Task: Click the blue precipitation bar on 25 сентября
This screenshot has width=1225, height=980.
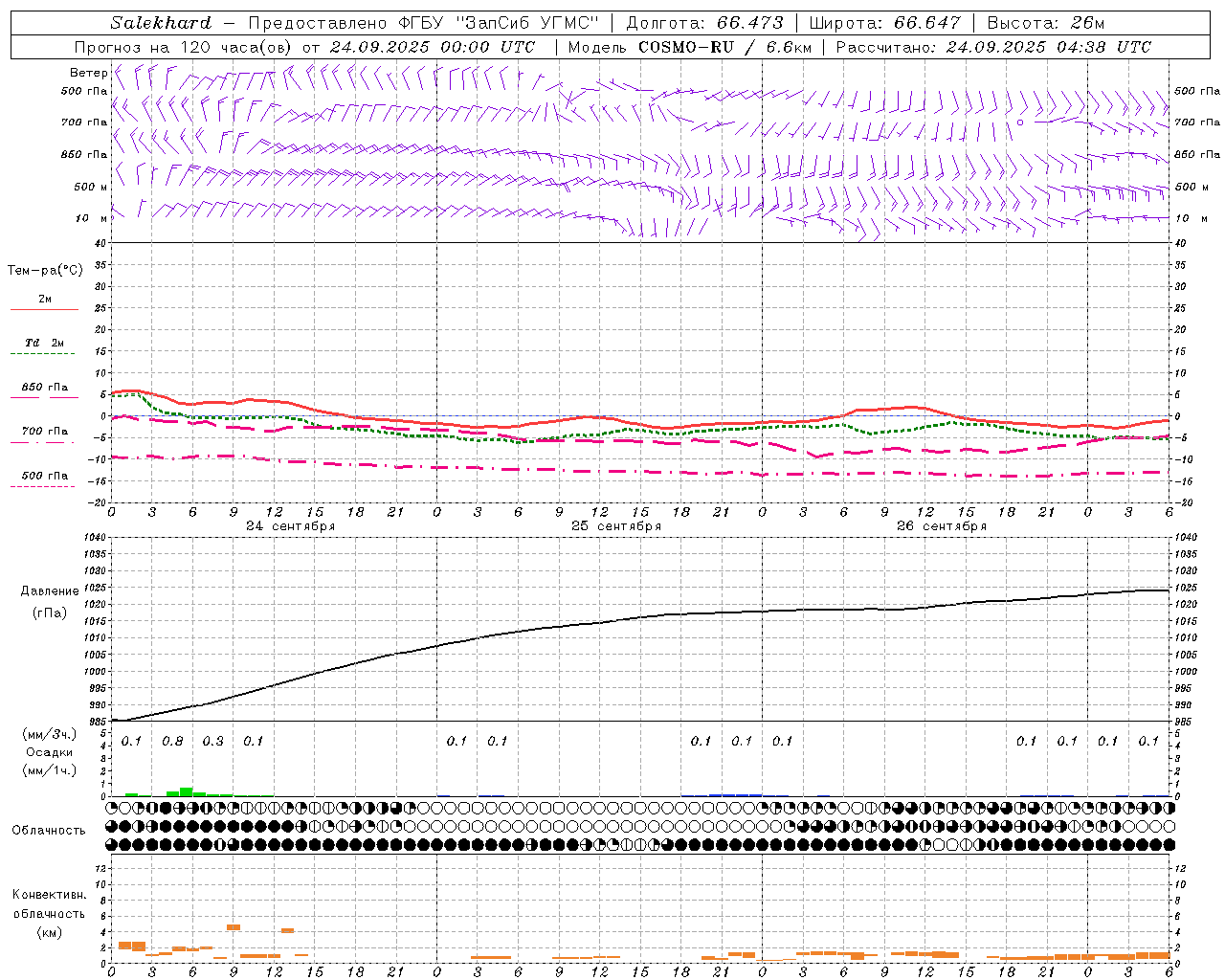Action: click(x=735, y=794)
